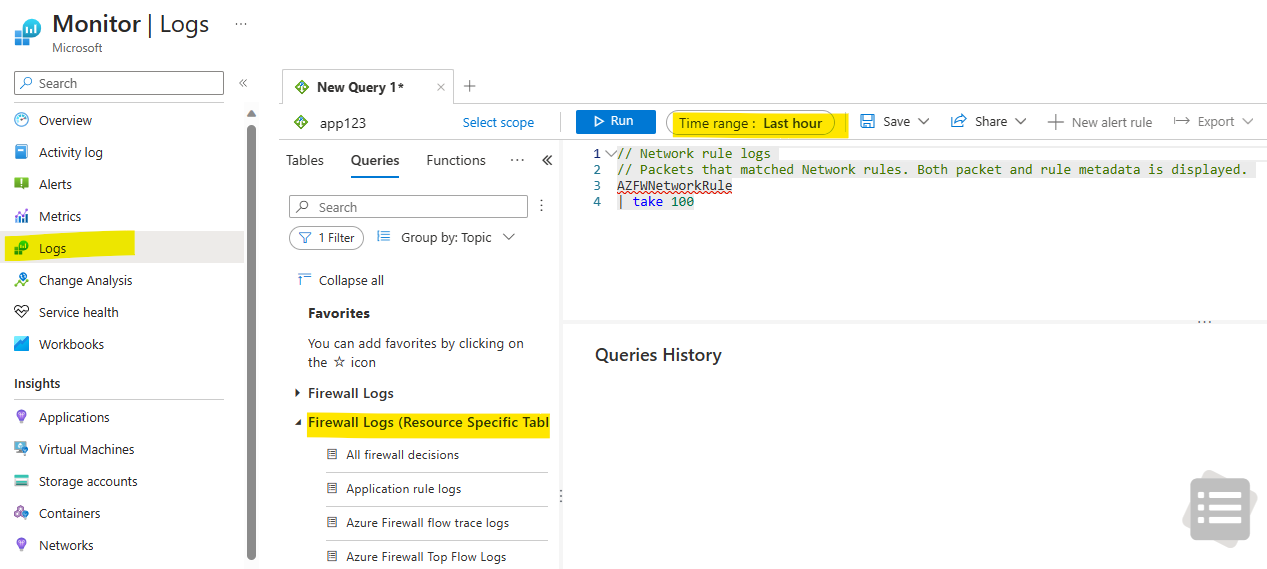This screenshot has width=1267, height=569.
Task: Open the Save dropdown arrow
Action: (x=924, y=121)
